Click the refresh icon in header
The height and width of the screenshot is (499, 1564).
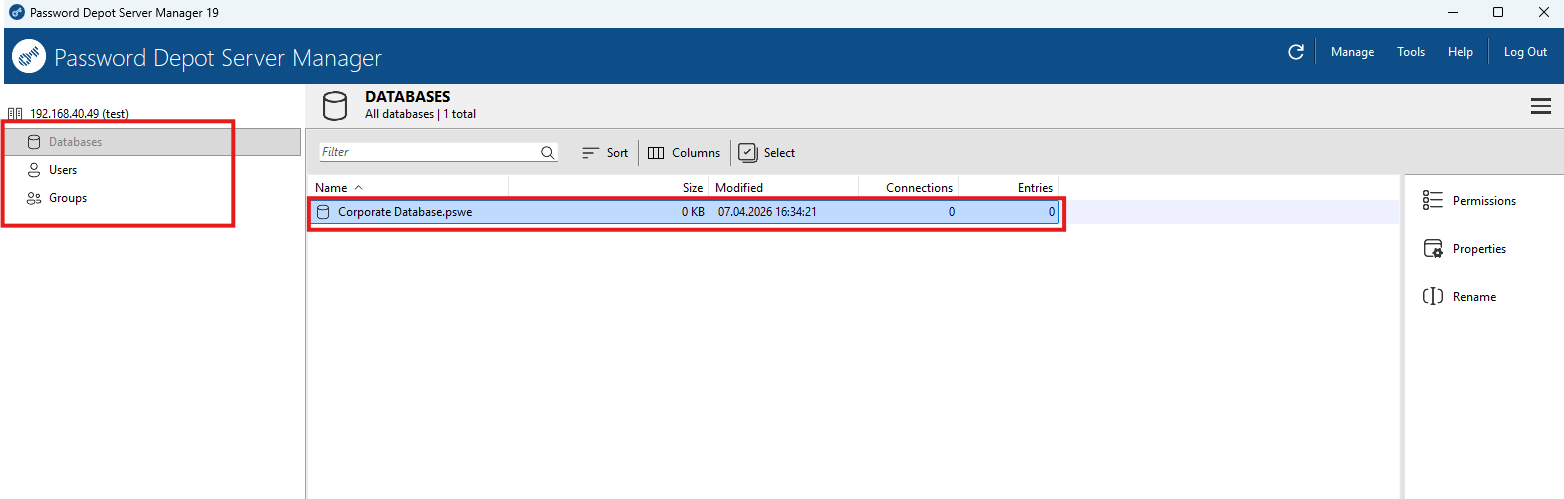1295,52
